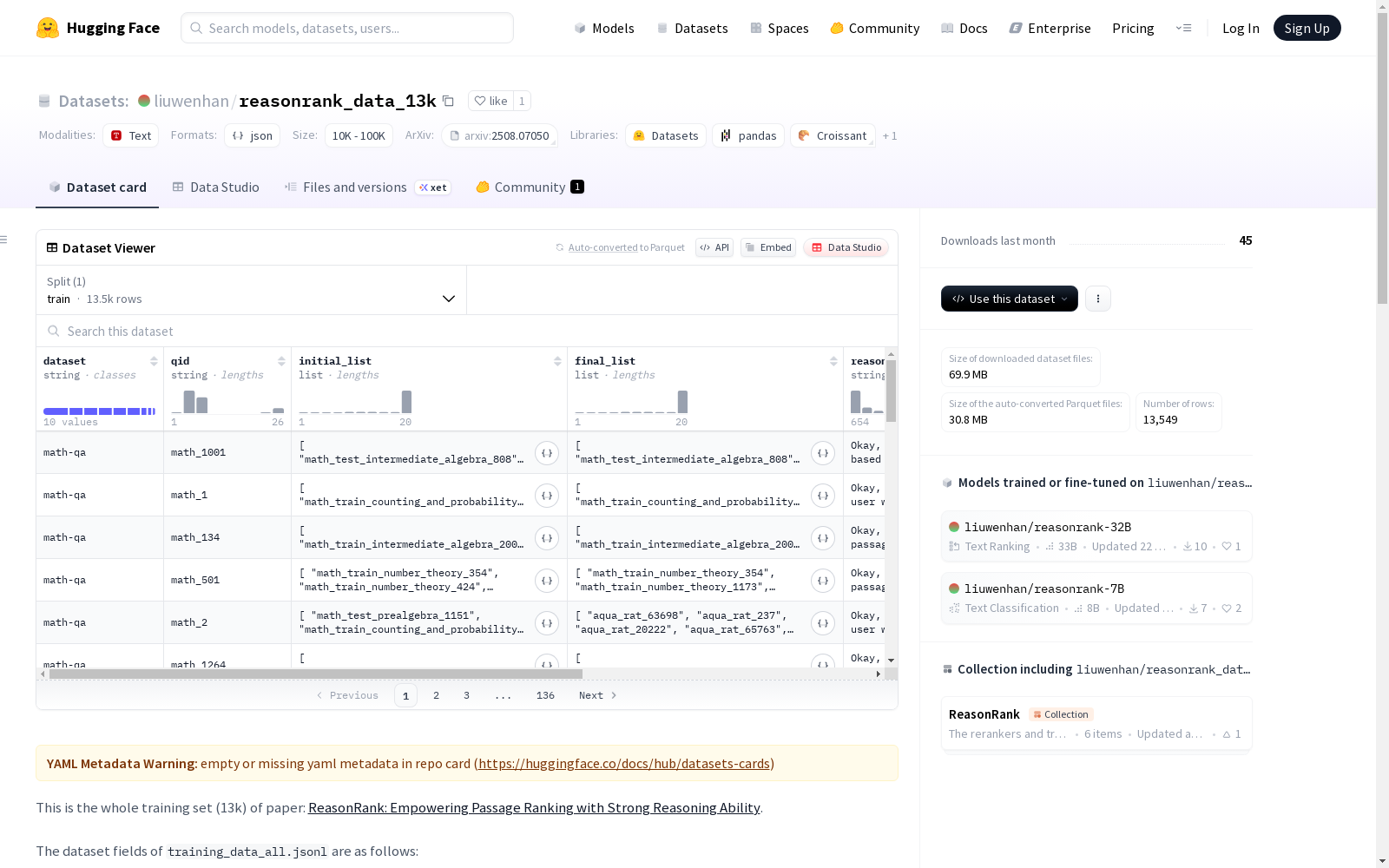Select the Dataset card tab
The width and height of the screenshot is (1389, 868).
point(97,187)
